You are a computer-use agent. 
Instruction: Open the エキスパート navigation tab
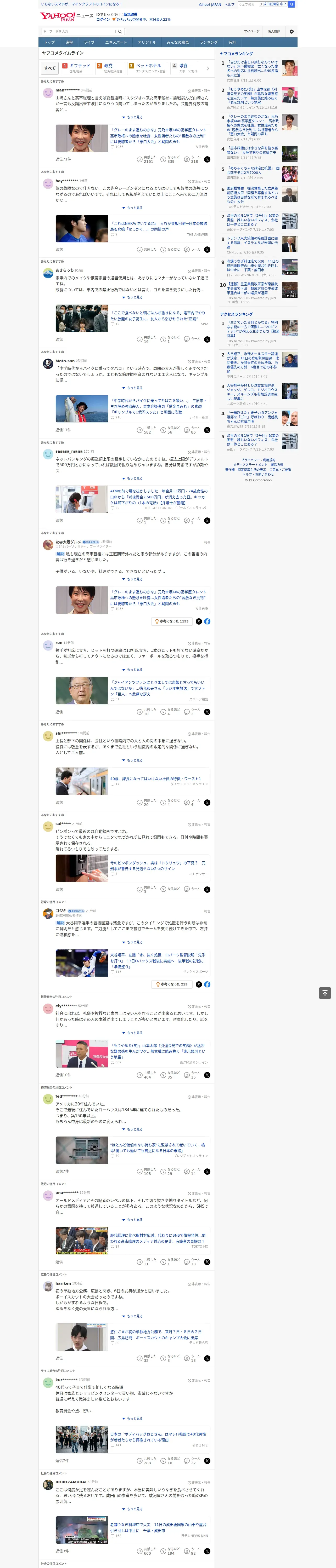(x=116, y=43)
